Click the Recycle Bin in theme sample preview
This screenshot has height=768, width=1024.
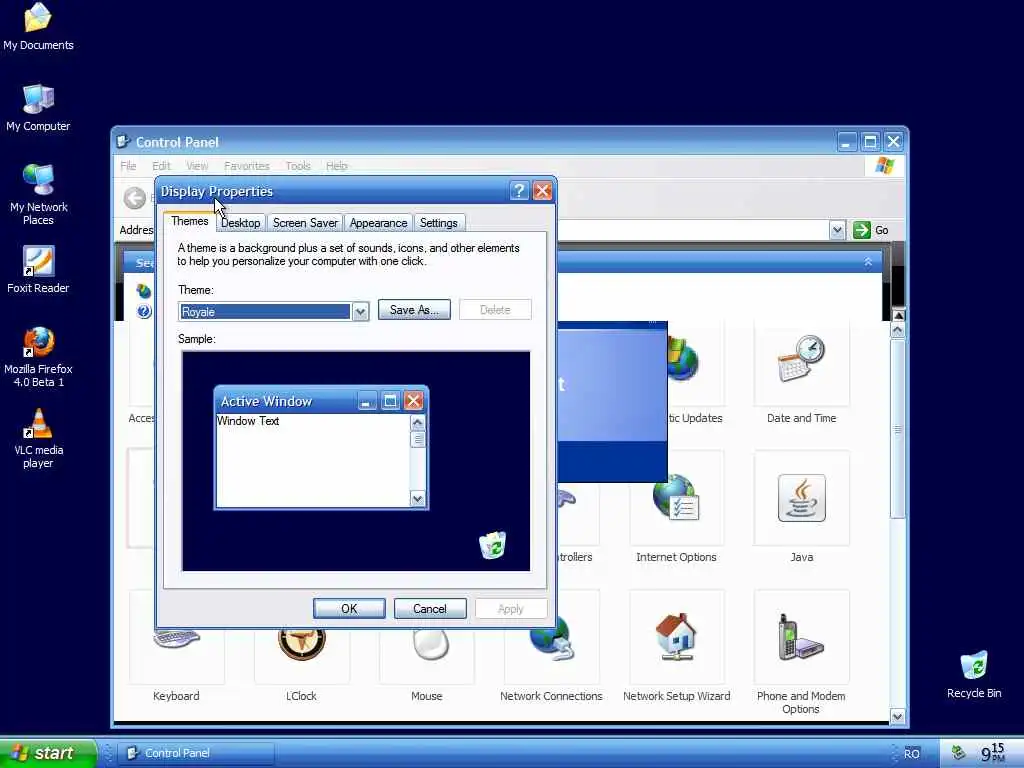coord(492,545)
